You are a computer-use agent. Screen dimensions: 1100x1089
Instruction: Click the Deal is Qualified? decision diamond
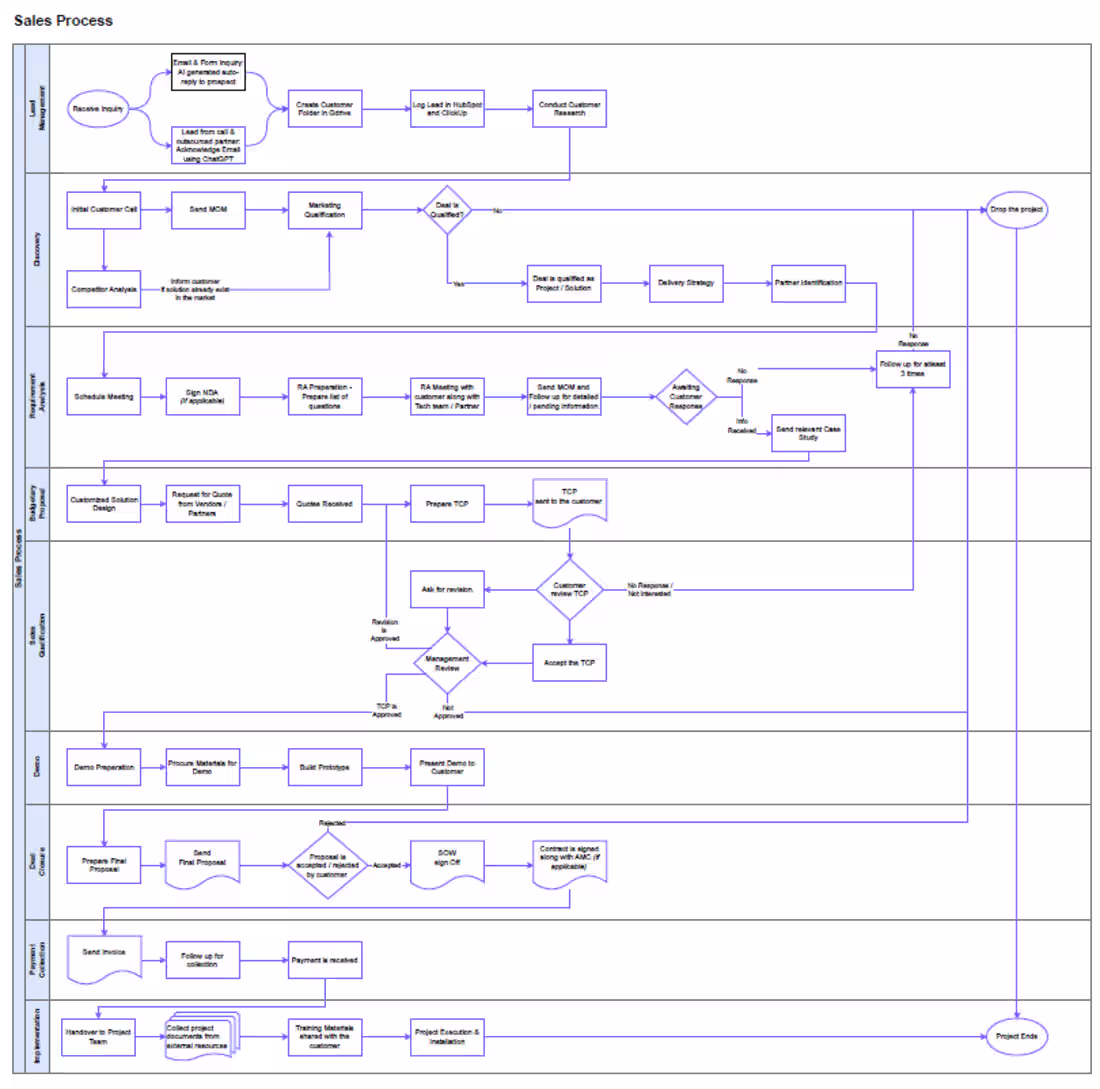click(448, 210)
